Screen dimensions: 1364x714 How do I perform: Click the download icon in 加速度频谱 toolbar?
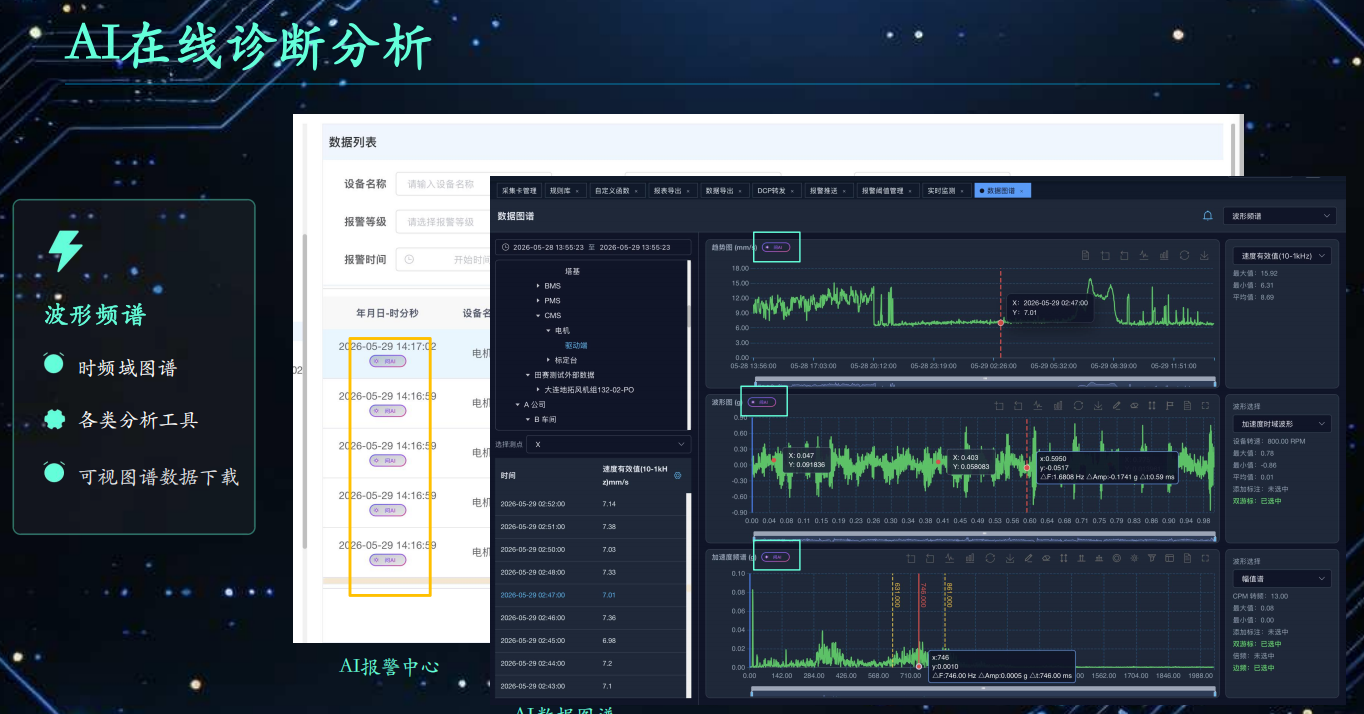pyautogui.click(x=1010, y=558)
